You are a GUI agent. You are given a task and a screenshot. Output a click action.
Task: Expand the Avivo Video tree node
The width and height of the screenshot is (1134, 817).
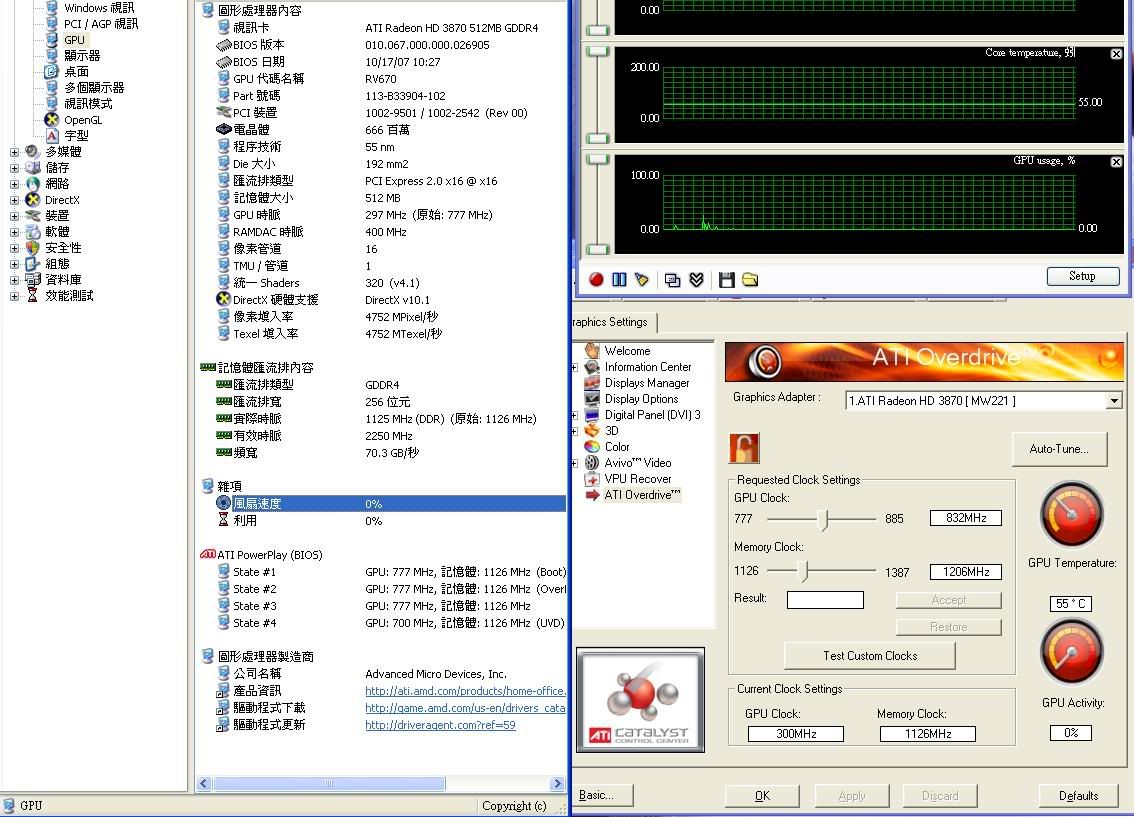[x=575, y=463]
